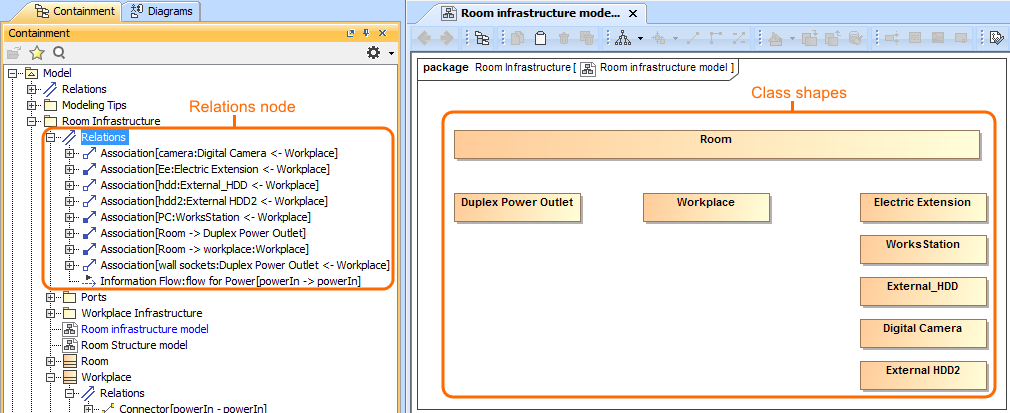Float the Containment panel with undock icon

point(351,33)
